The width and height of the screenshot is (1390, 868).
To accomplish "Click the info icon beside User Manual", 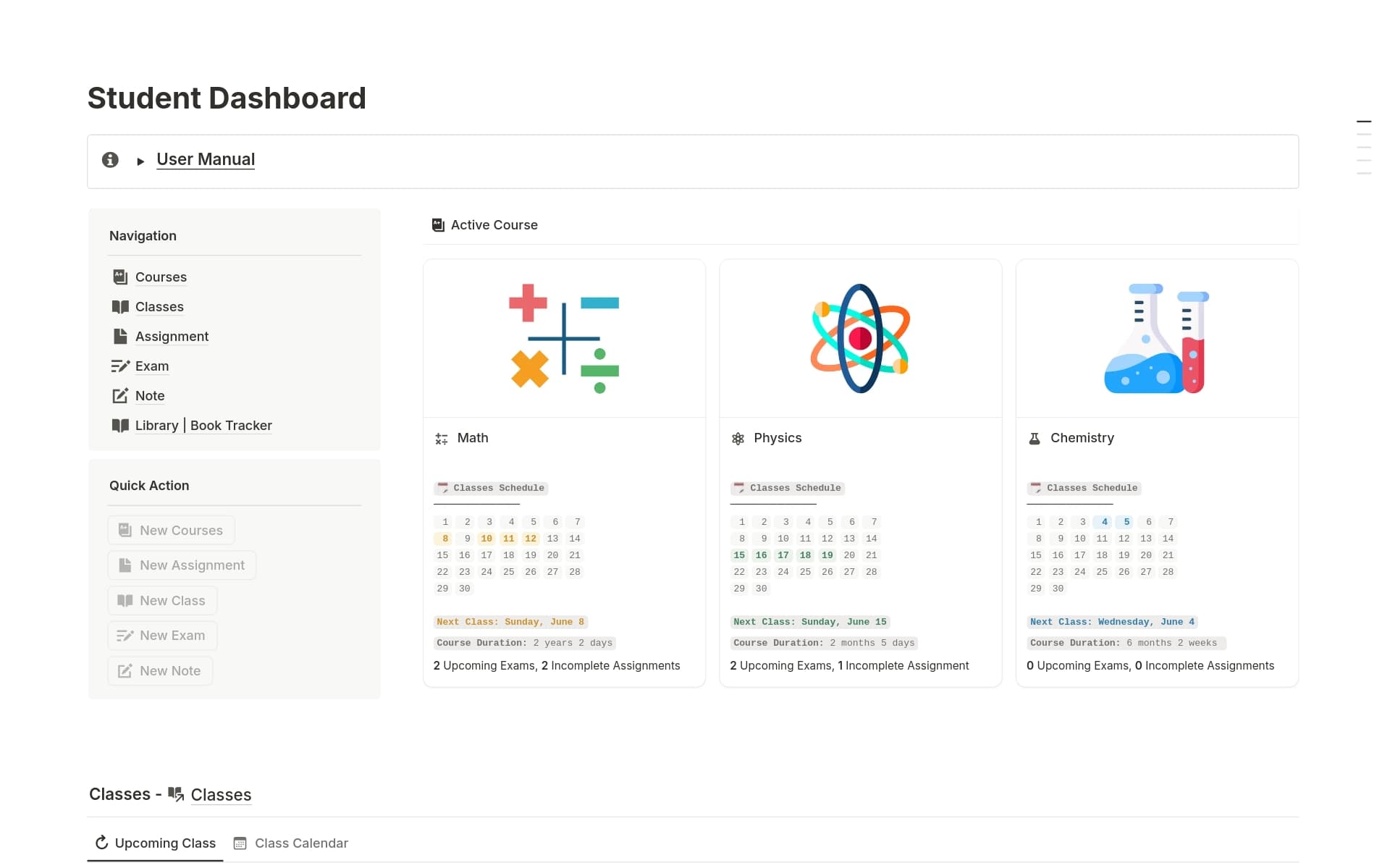I will 110,159.
